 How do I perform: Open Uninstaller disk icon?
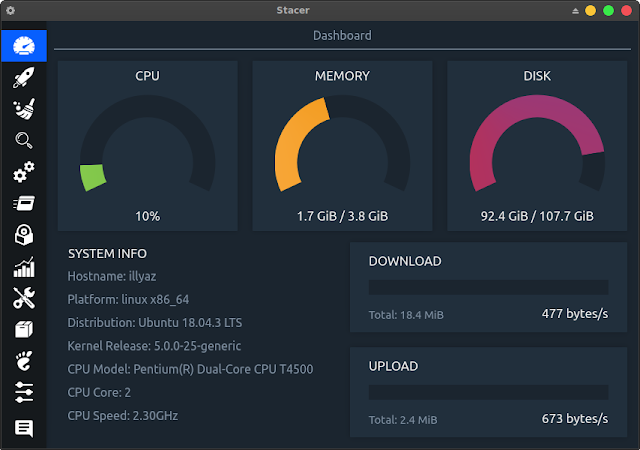coord(24,236)
